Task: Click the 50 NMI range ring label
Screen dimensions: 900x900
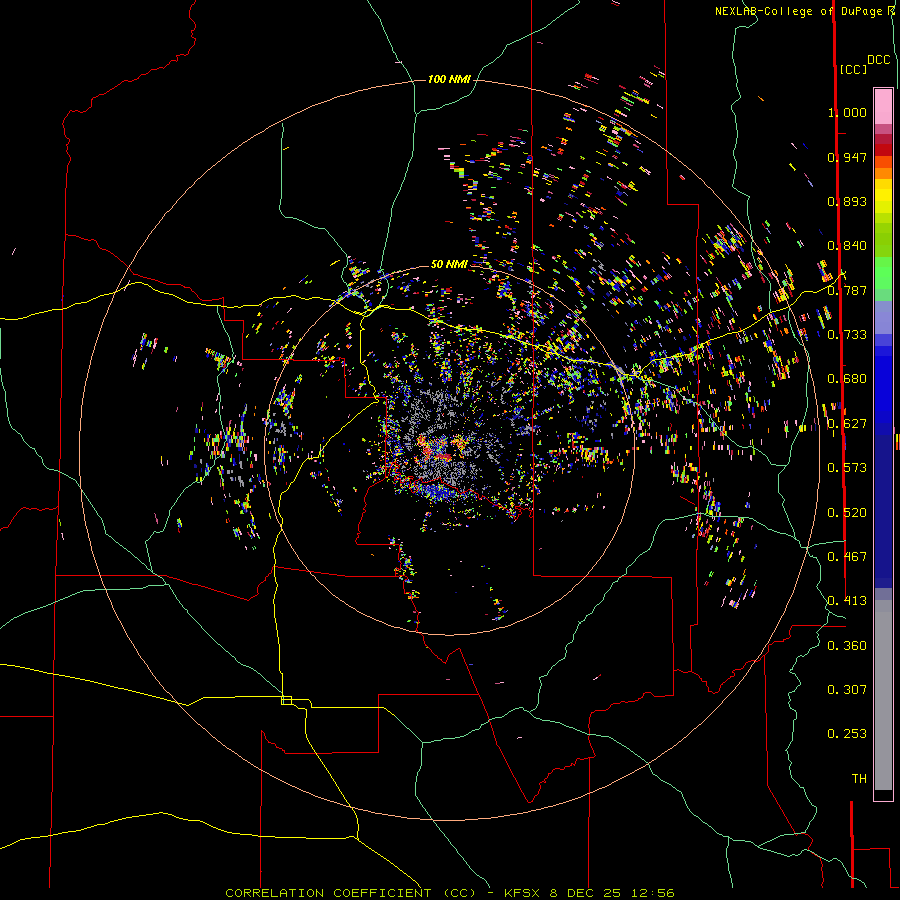Action: tap(449, 264)
